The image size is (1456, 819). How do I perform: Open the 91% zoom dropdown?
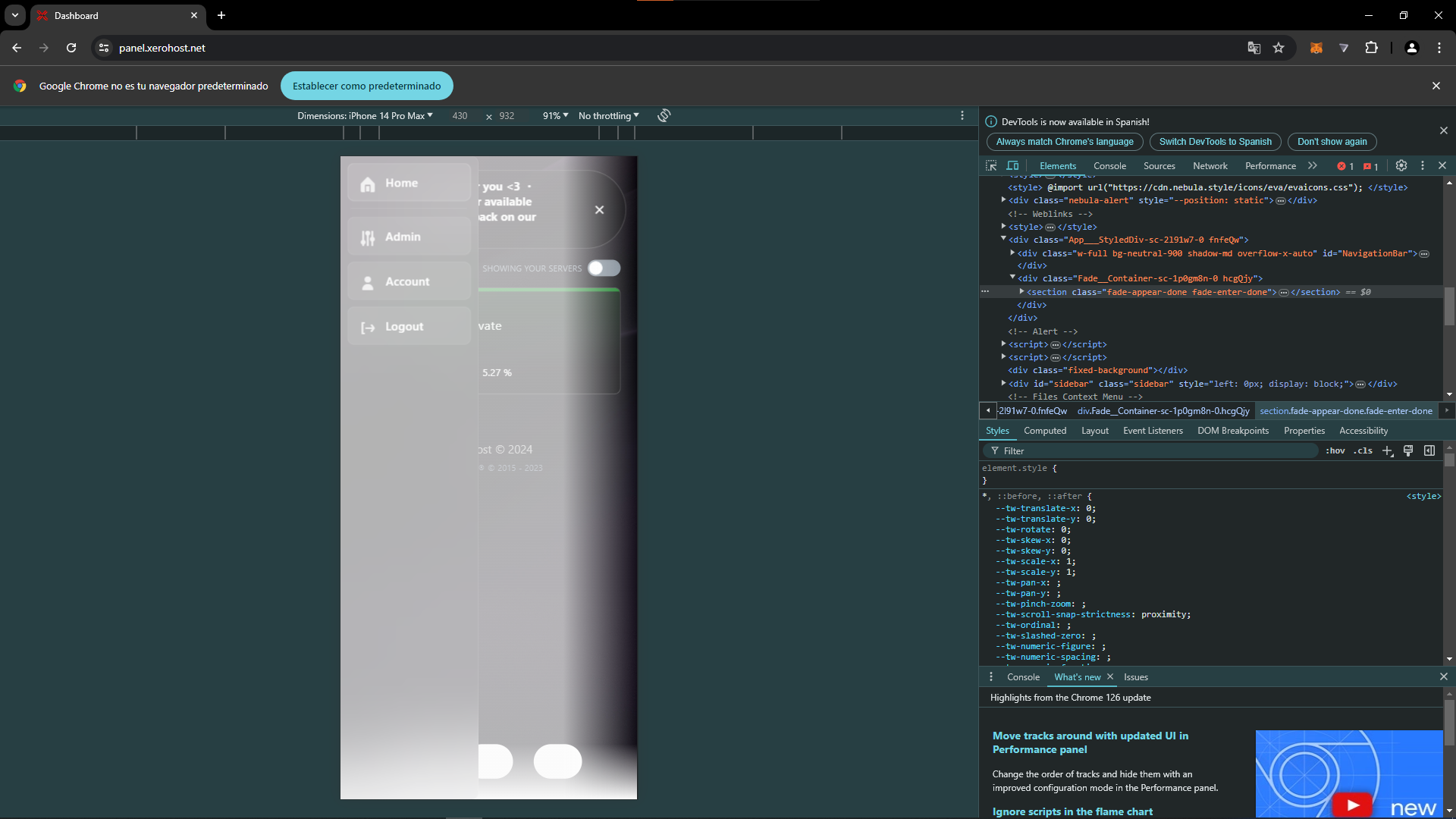coord(555,115)
